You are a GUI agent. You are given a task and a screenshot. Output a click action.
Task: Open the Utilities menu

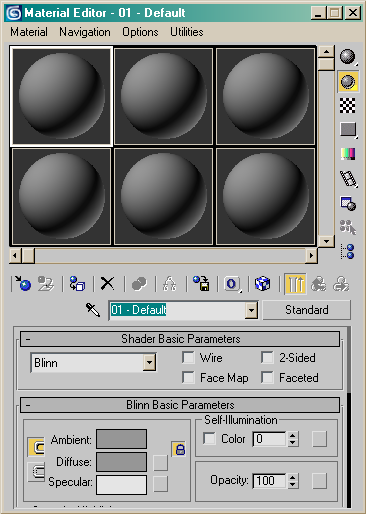(x=187, y=32)
